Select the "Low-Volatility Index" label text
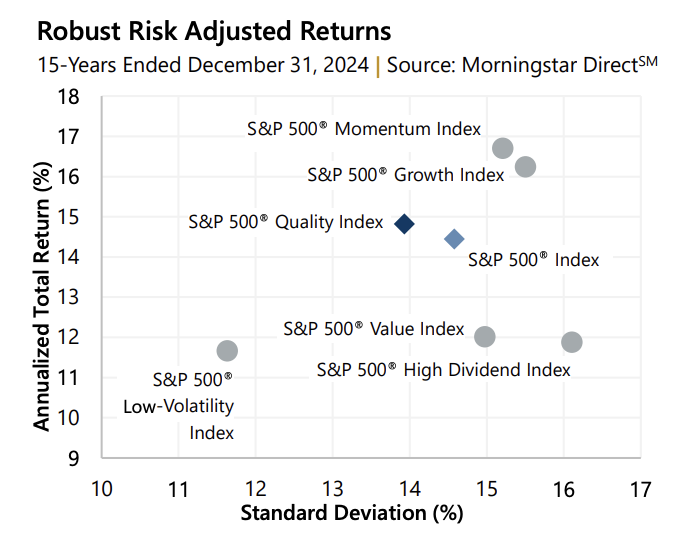The width and height of the screenshot is (684, 538). click(179, 406)
